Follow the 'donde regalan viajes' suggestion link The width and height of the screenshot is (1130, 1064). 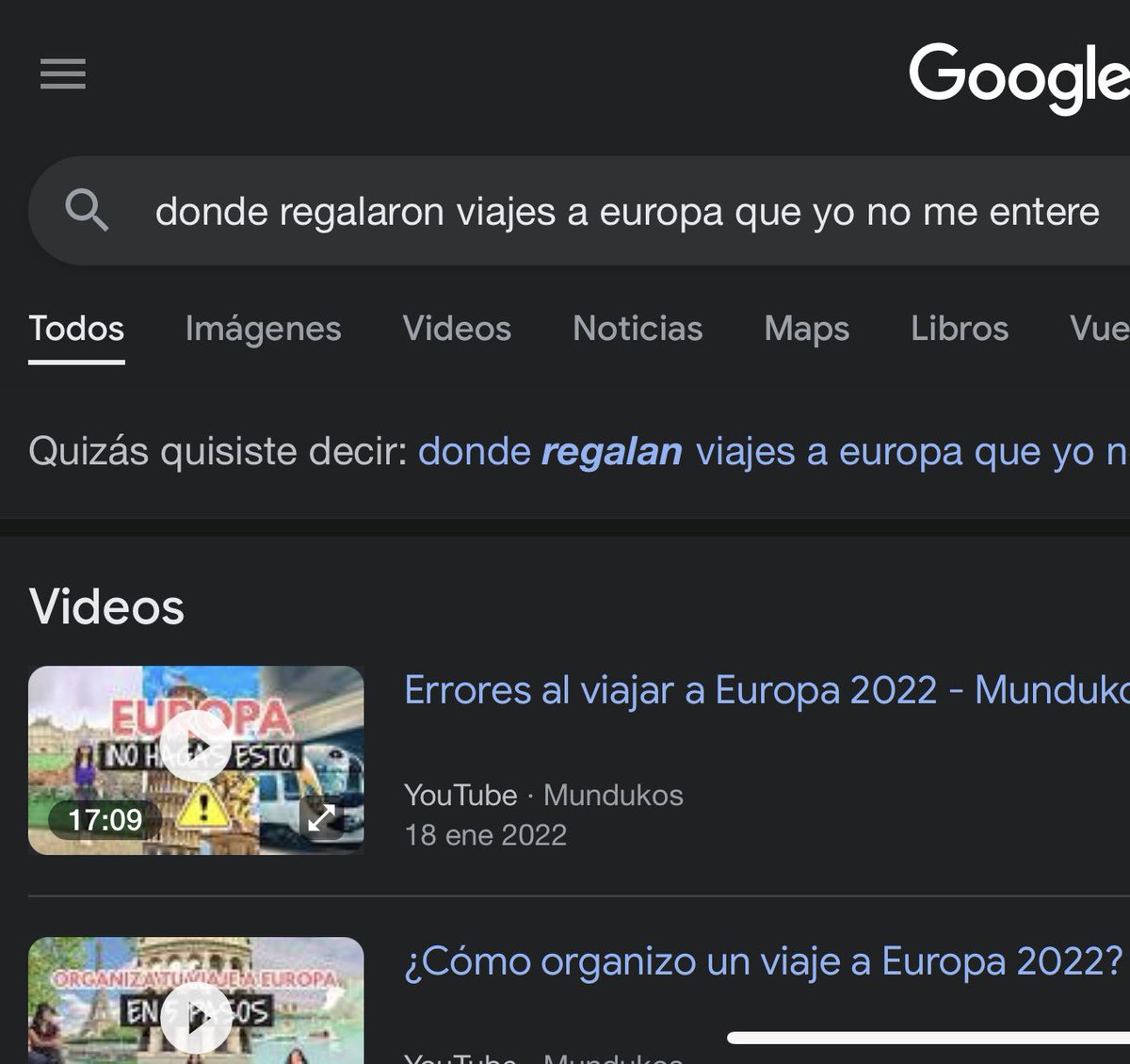click(x=773, y=452)
